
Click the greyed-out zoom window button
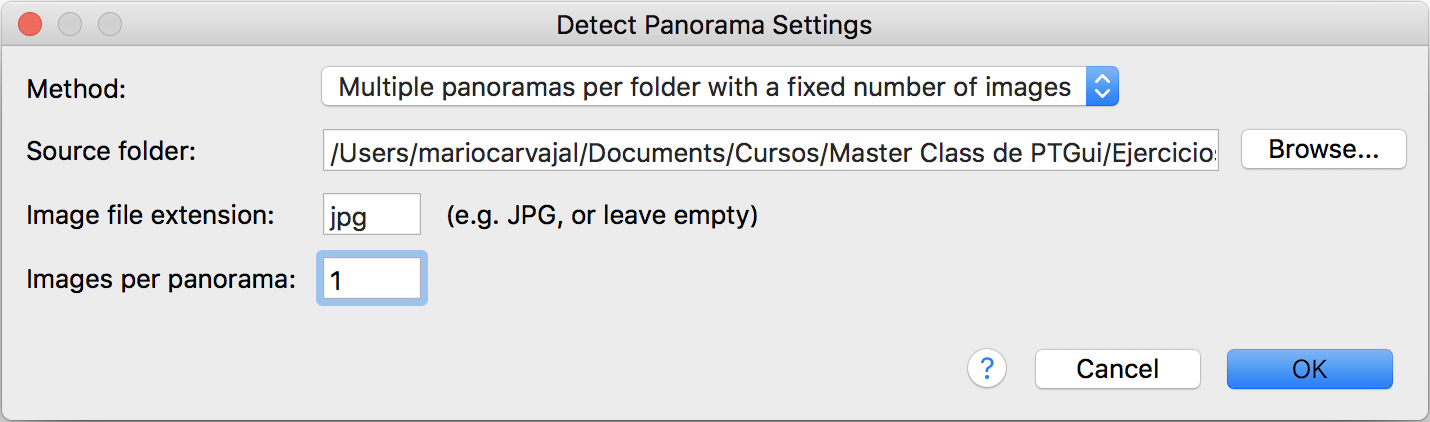[109, 23]
